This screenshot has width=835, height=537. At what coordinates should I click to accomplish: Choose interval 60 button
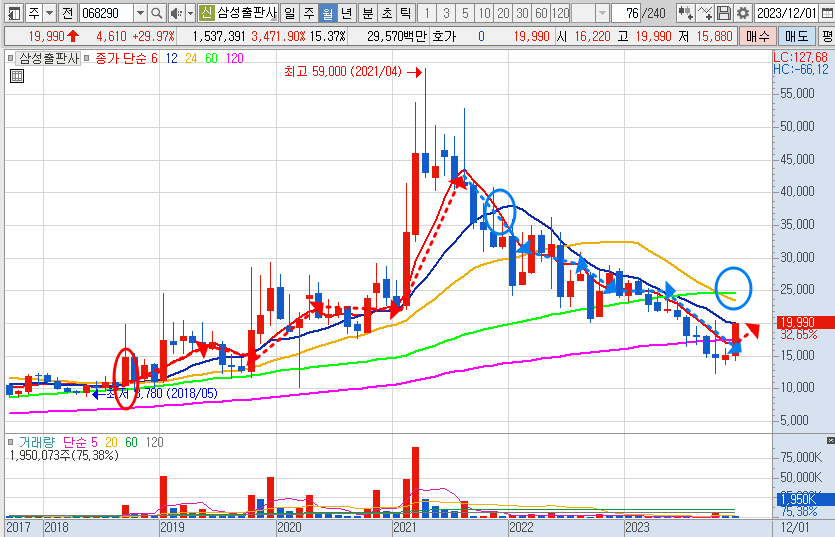(x=541, y=13)
